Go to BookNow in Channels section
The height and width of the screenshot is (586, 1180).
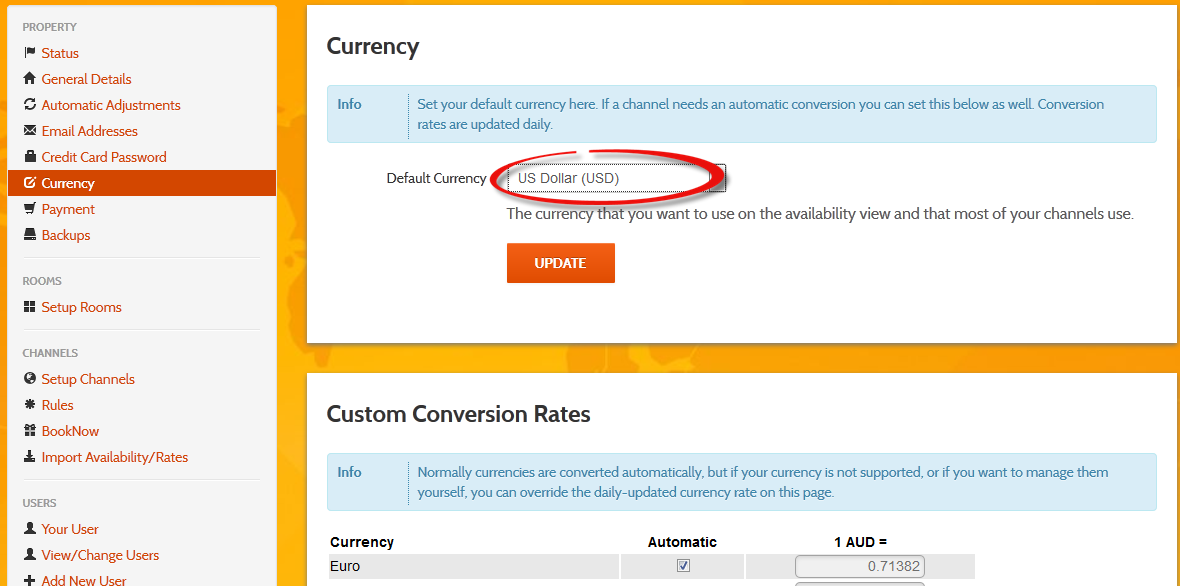coord(70,431)
